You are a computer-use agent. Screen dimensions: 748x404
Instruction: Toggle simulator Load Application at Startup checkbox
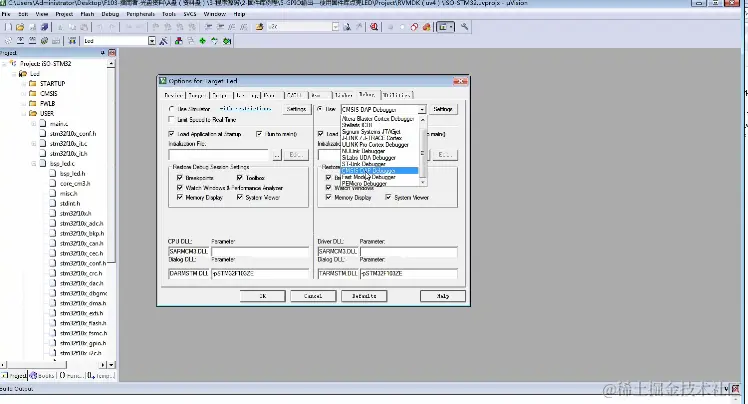point(172,134)
